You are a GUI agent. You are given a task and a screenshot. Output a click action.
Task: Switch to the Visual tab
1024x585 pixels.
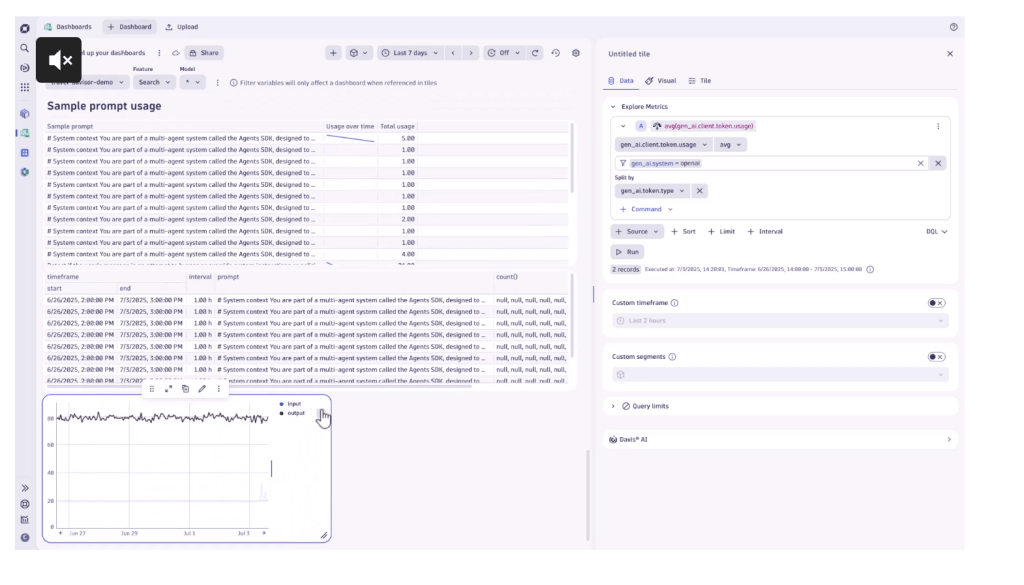(661, 81)
